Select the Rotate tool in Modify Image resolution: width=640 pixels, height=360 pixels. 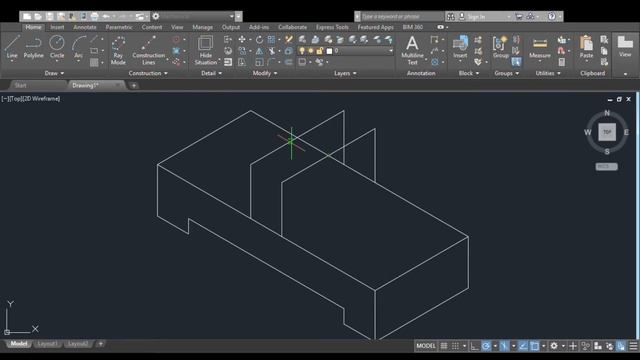[259, 39]
